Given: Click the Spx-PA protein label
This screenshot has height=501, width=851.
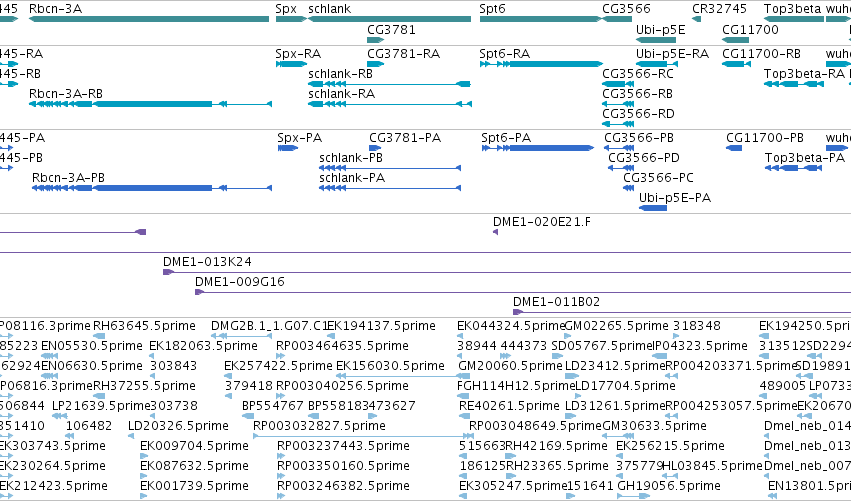Looking at the screenshot, I should pyautogui.click(x=300, y=138).
